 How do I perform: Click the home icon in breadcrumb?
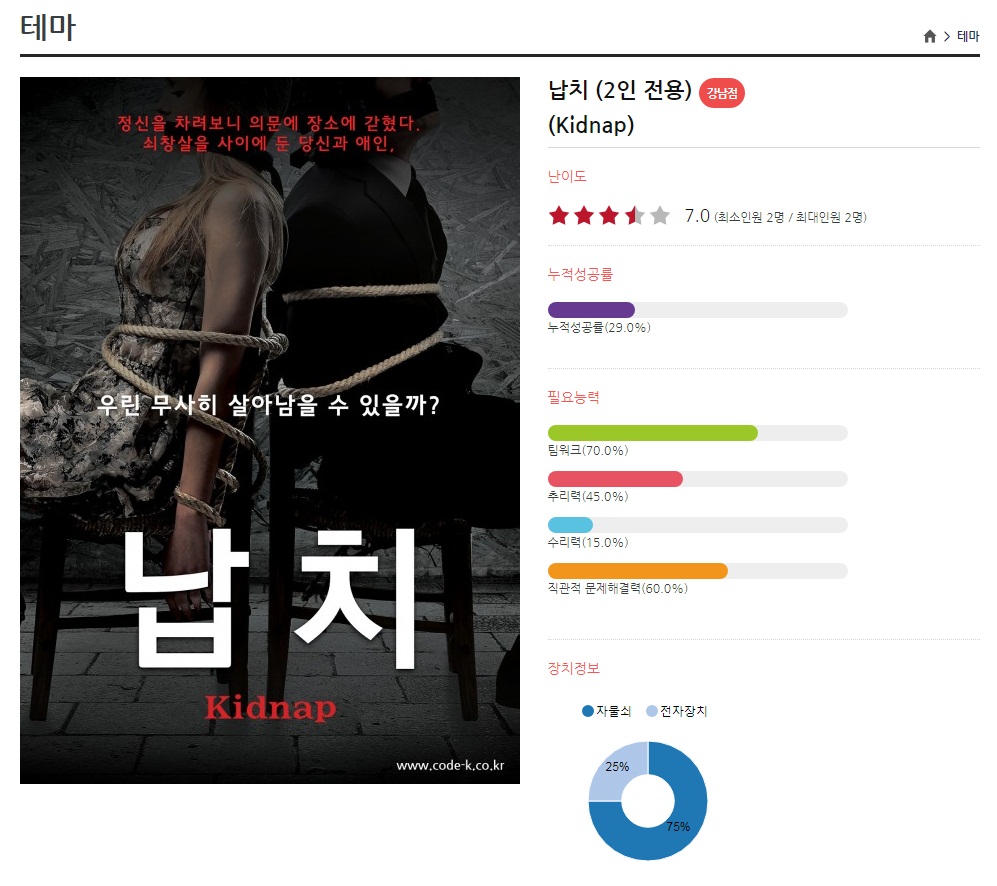click(x=930, y=36)
